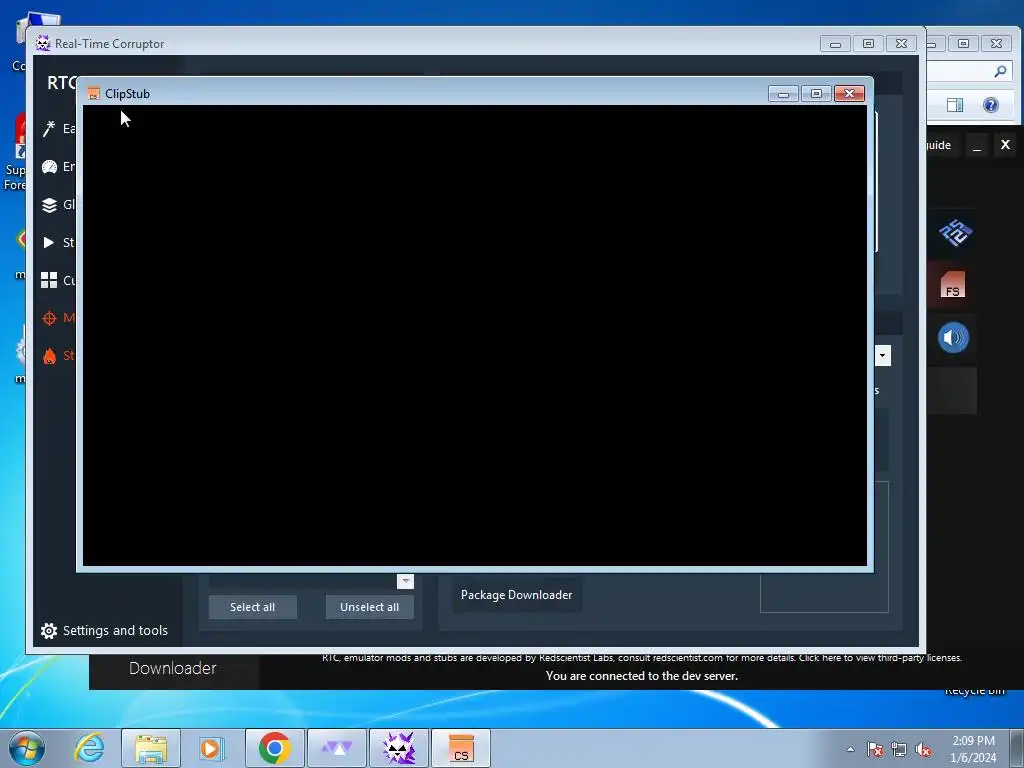The image size is (1024, 768).
Task: Maximize the ClipStub window
Action: pyautogui.click(x=816, y=93)
